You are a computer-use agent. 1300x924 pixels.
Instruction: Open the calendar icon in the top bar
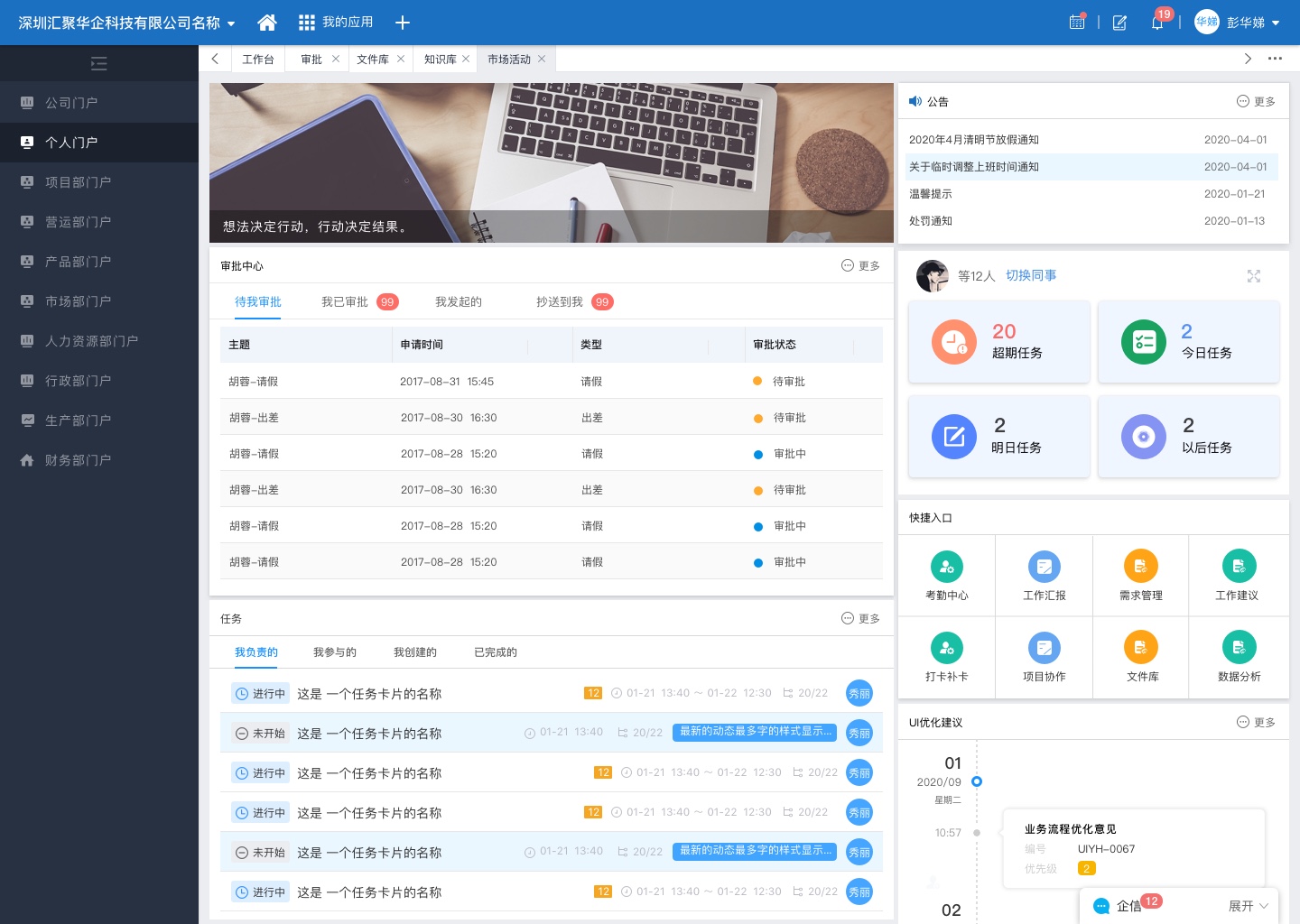pos(1077,23)
